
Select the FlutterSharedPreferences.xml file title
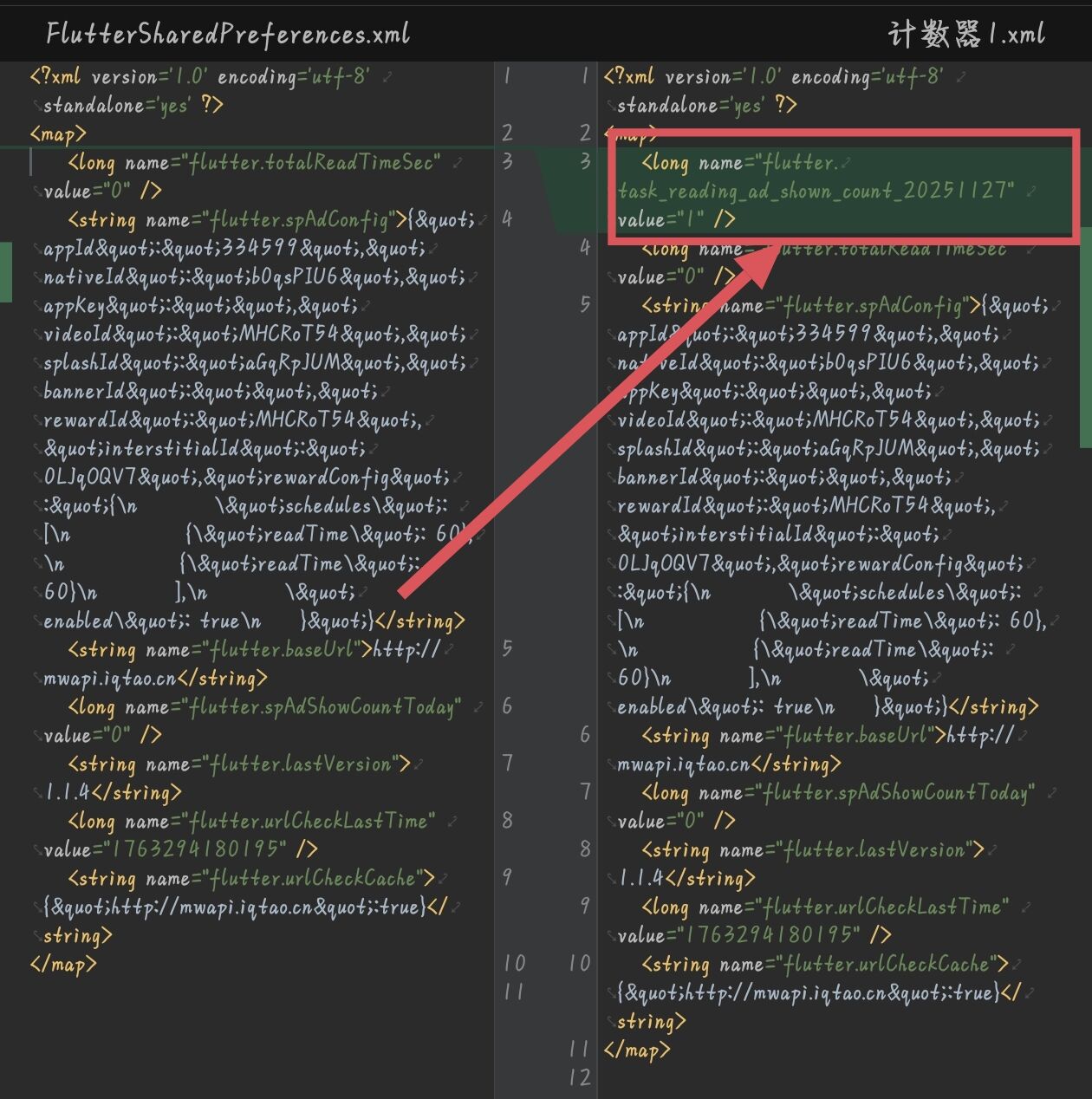228,35
